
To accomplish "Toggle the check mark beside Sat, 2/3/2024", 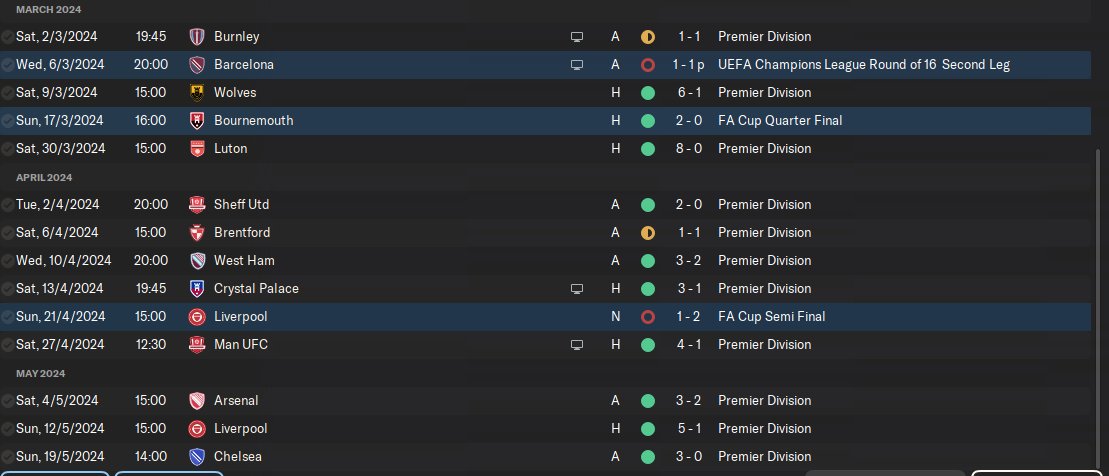I will 8,37.
